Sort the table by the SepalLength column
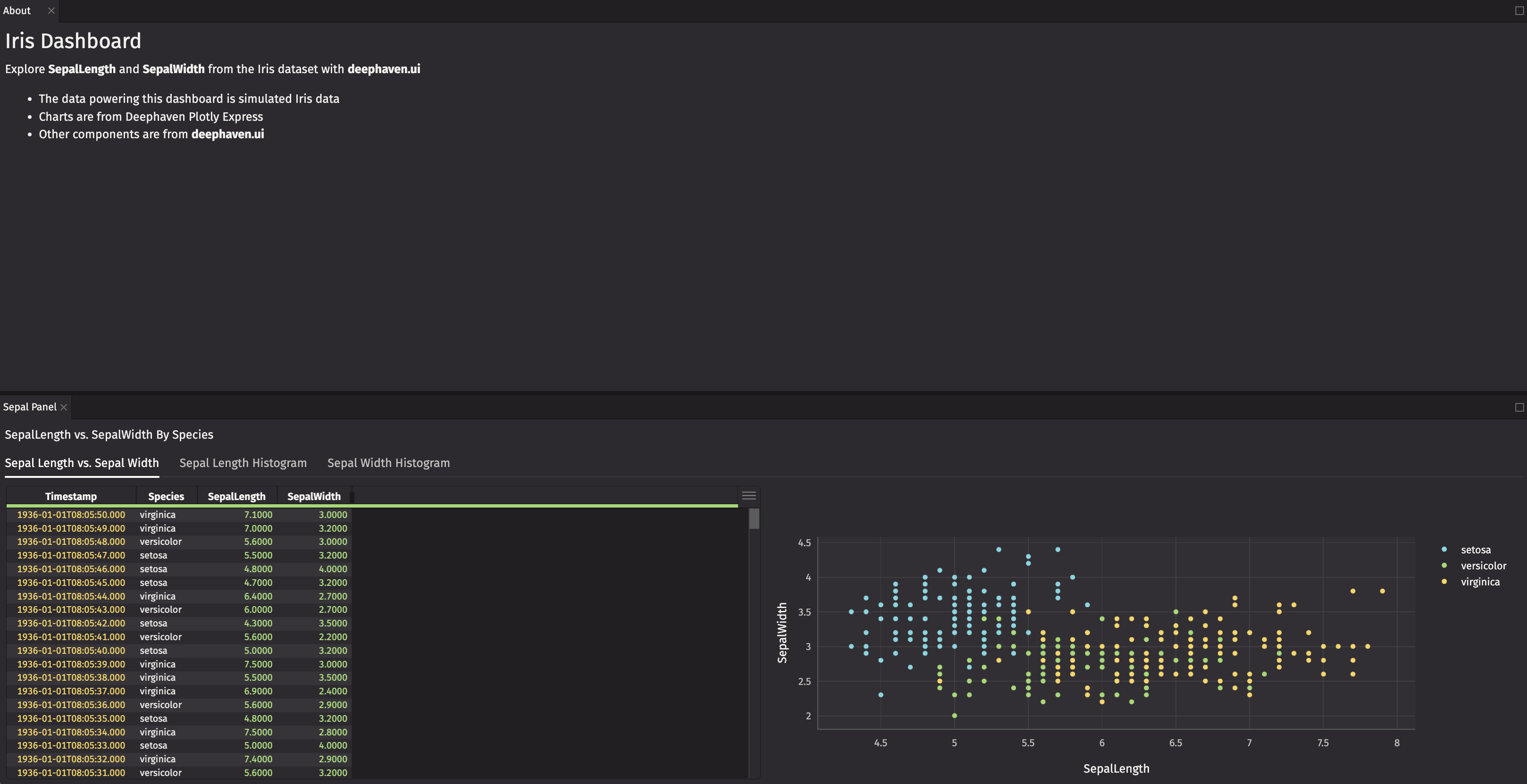Image resolution: width=1527 pixels, height=784 pixels. pyautogui.click(x=236, y=496)
